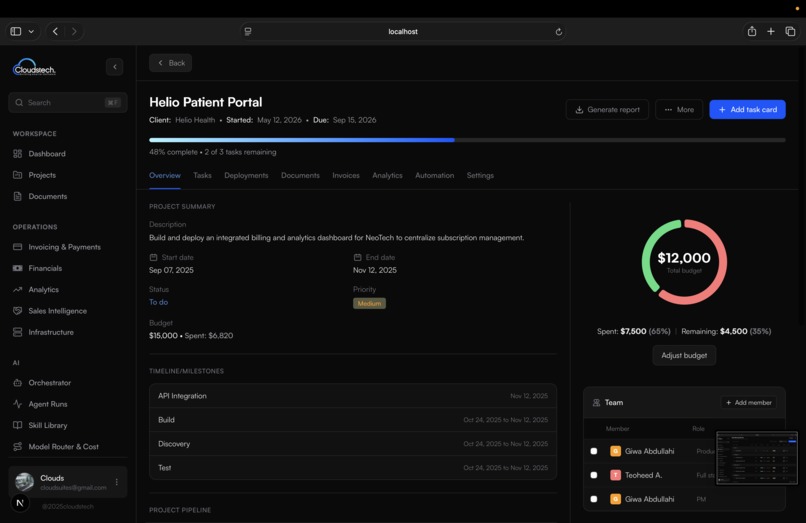Switch to the Deployments tab
The width and height of the screenshot is (806, 523).
246,175
